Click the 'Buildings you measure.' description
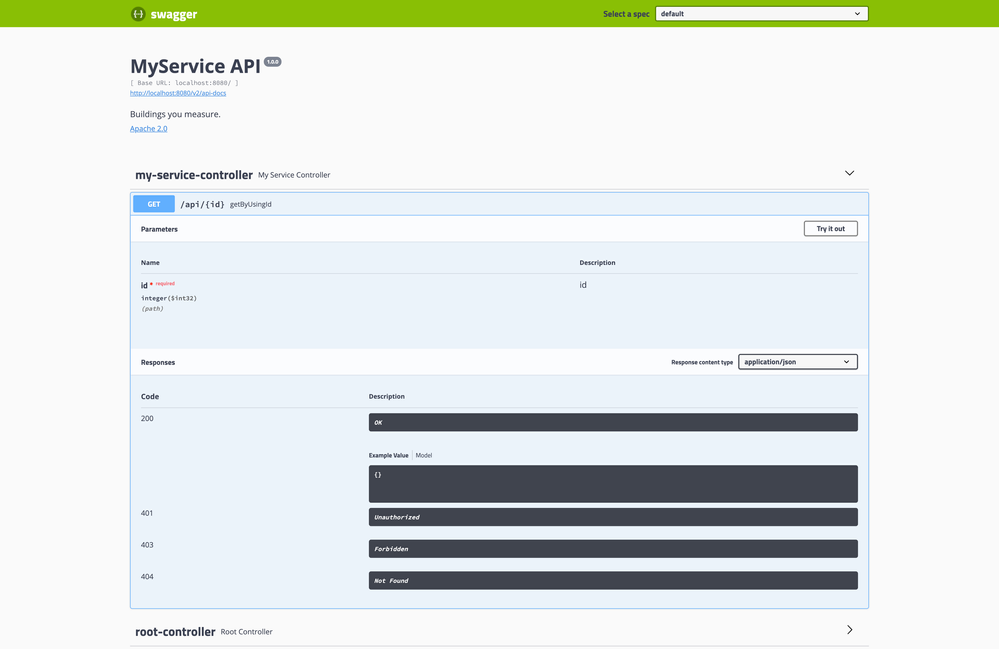Image resolution: width=999 pixels, height=649 pixels. tap(175, 115)
